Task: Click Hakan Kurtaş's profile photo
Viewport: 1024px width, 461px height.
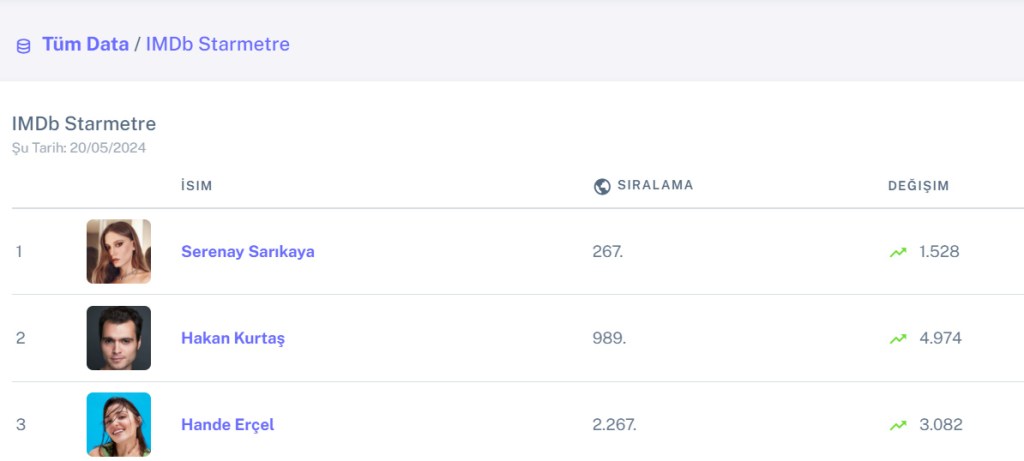Action: [118, 338]
